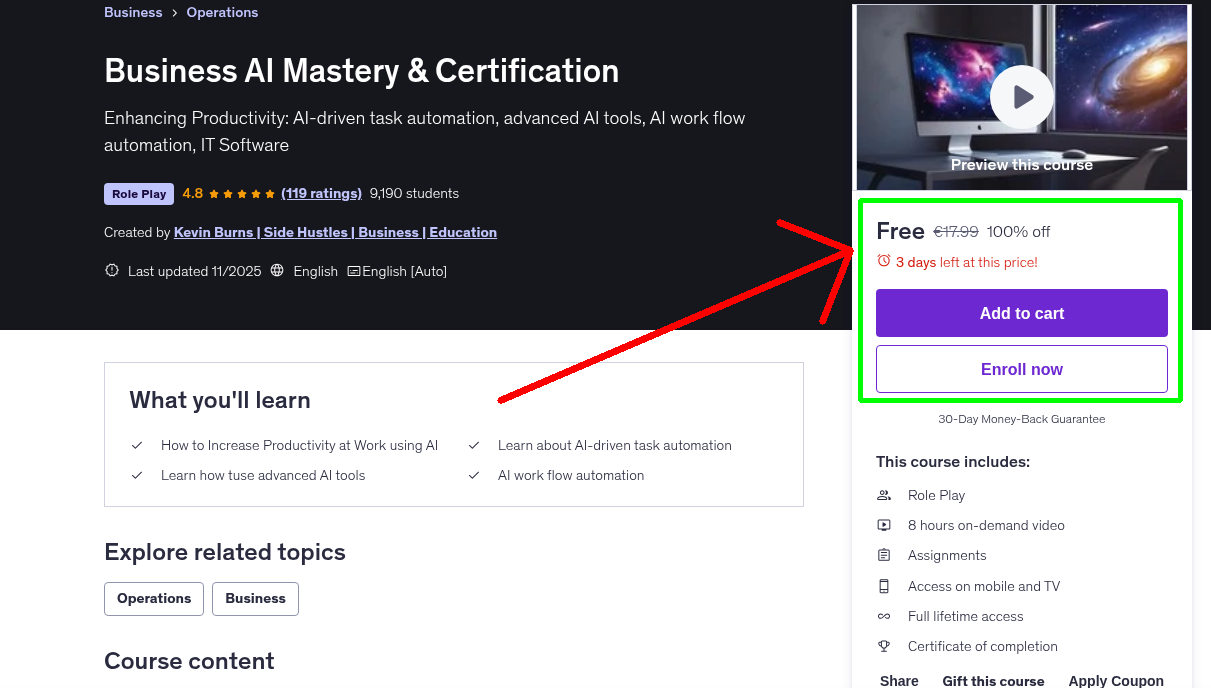Play the course preview video
Viewport: 1211px width, 688px height.
[1021, 96]
